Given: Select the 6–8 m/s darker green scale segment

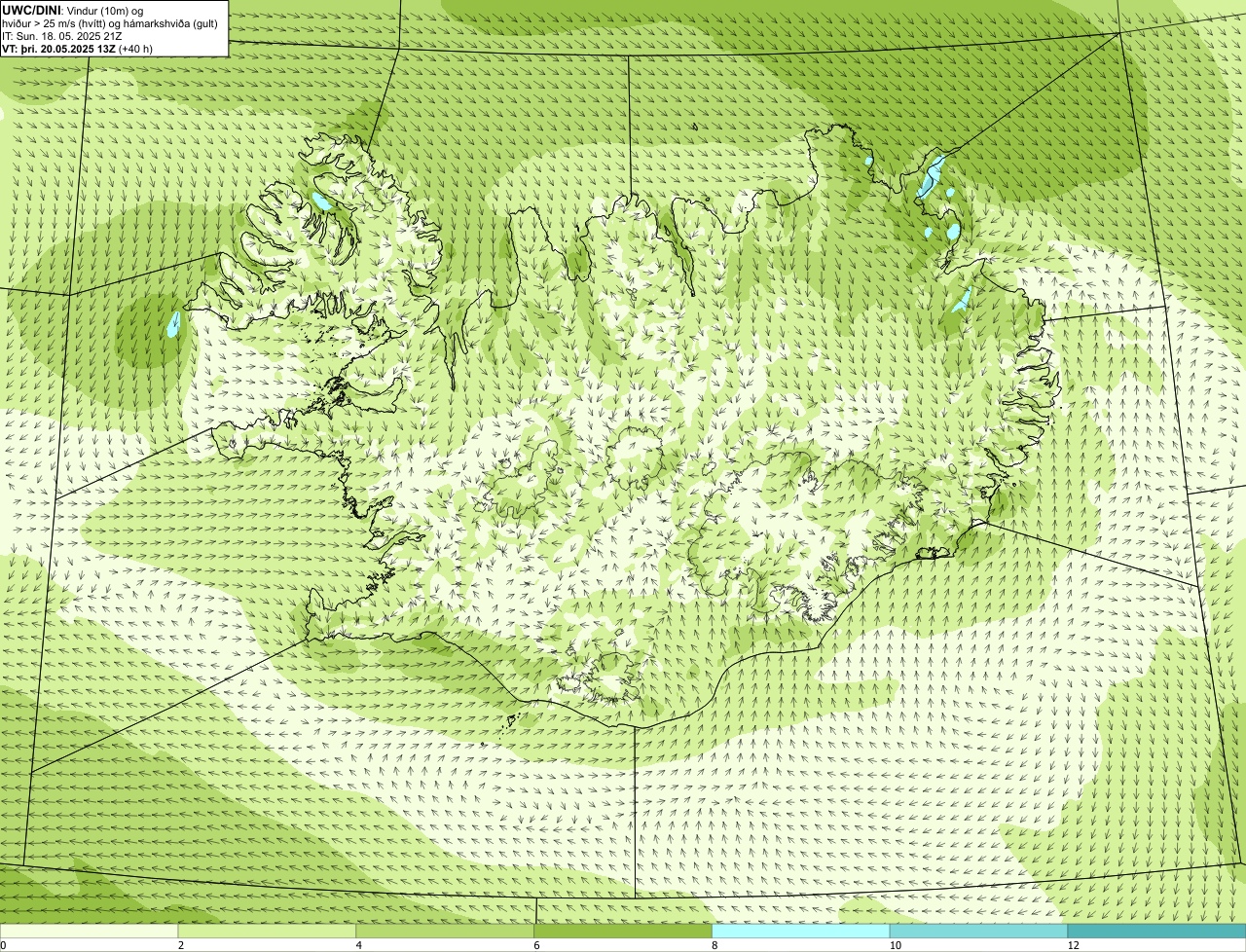Looking at the screenshot, I should coord(624,931).
